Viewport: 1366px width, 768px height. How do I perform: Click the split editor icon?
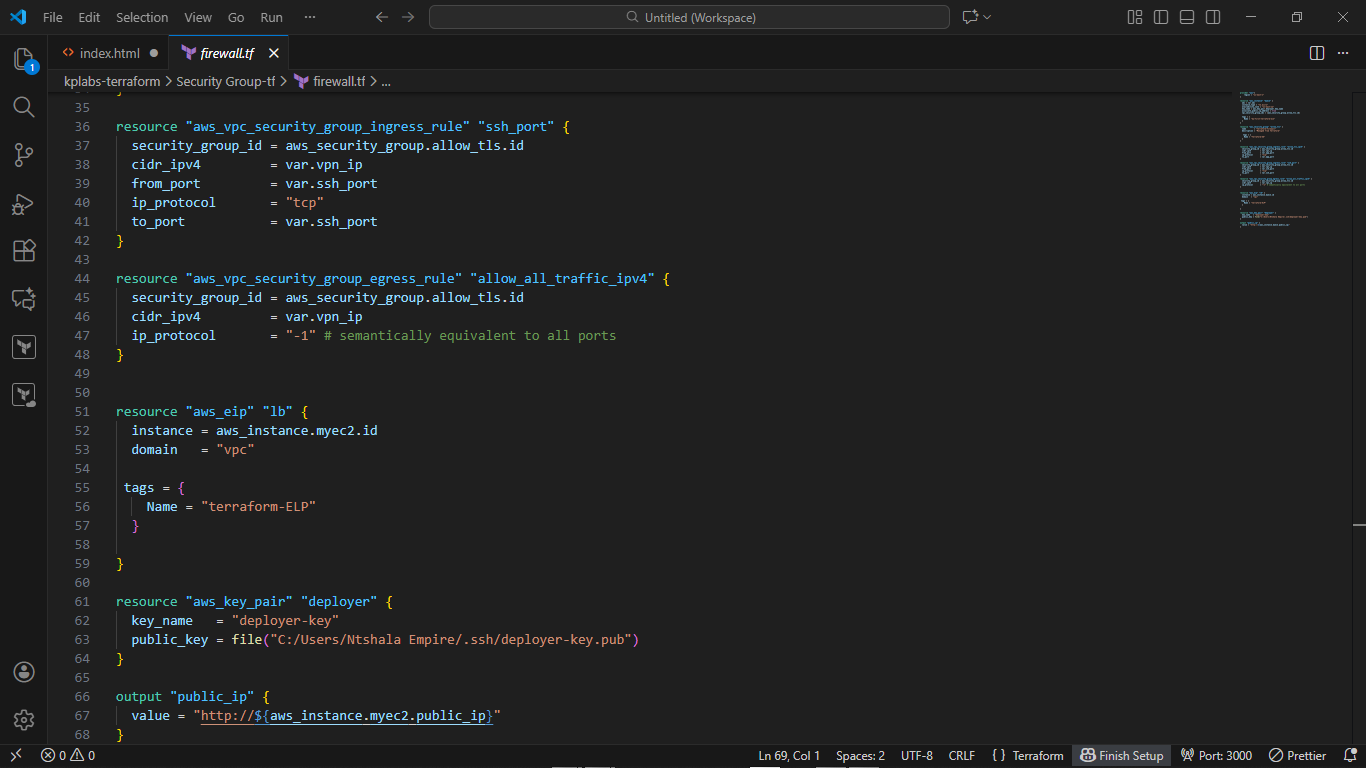click(1315, 53)
